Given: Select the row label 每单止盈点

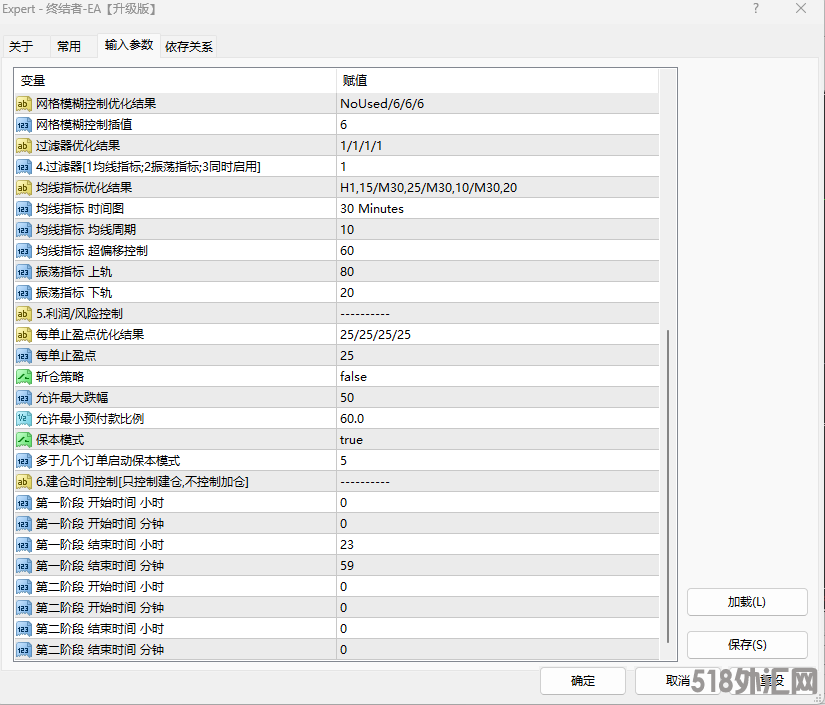Looking at the screenshot, I should tap(66, 356).
